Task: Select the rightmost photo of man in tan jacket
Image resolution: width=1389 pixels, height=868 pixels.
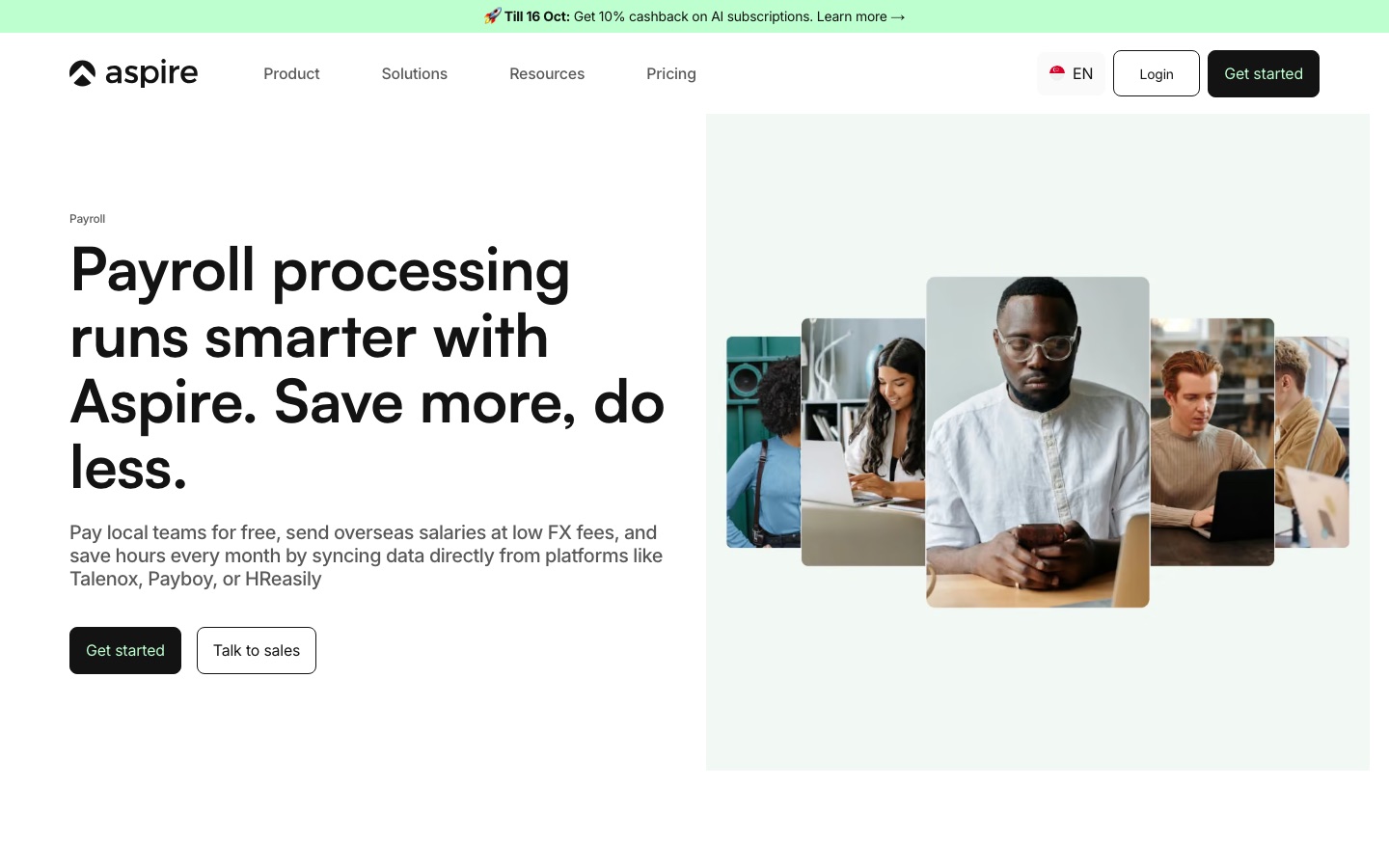Action: tap(1312, 442)
